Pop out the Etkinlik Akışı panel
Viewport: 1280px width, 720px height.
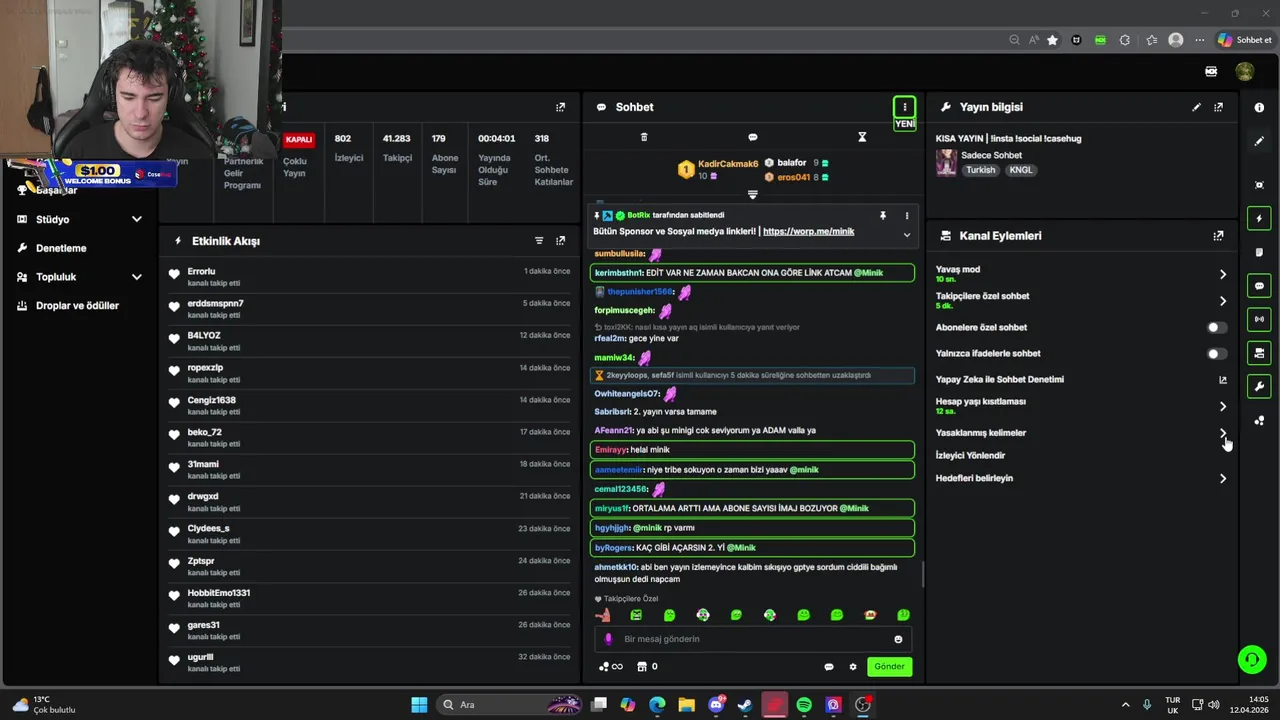(560, 241)
